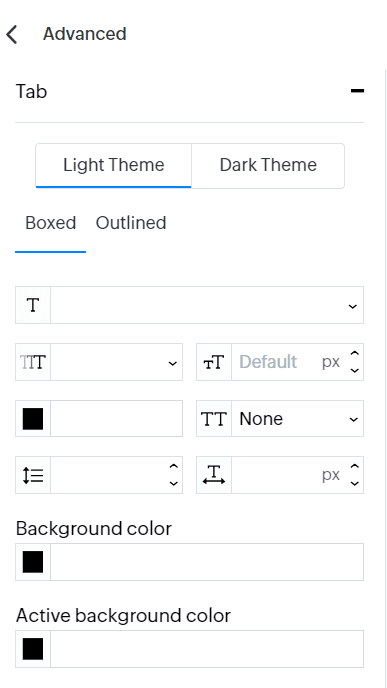Image resolution: width=387 pixels, height=688 pixels.
Task: Open the Background color swatch
Action: [33, 562]
